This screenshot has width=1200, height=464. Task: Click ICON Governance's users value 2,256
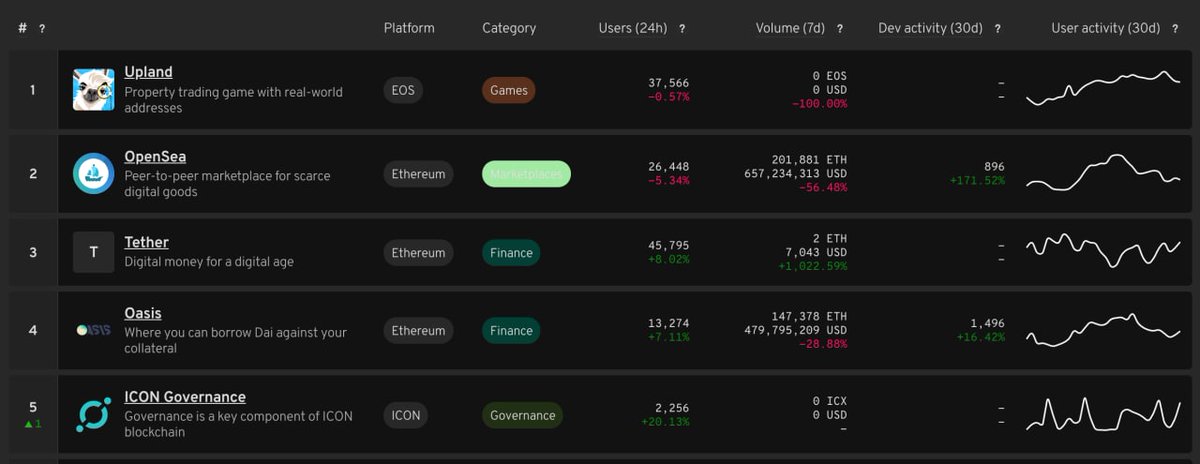pos(672,407)
